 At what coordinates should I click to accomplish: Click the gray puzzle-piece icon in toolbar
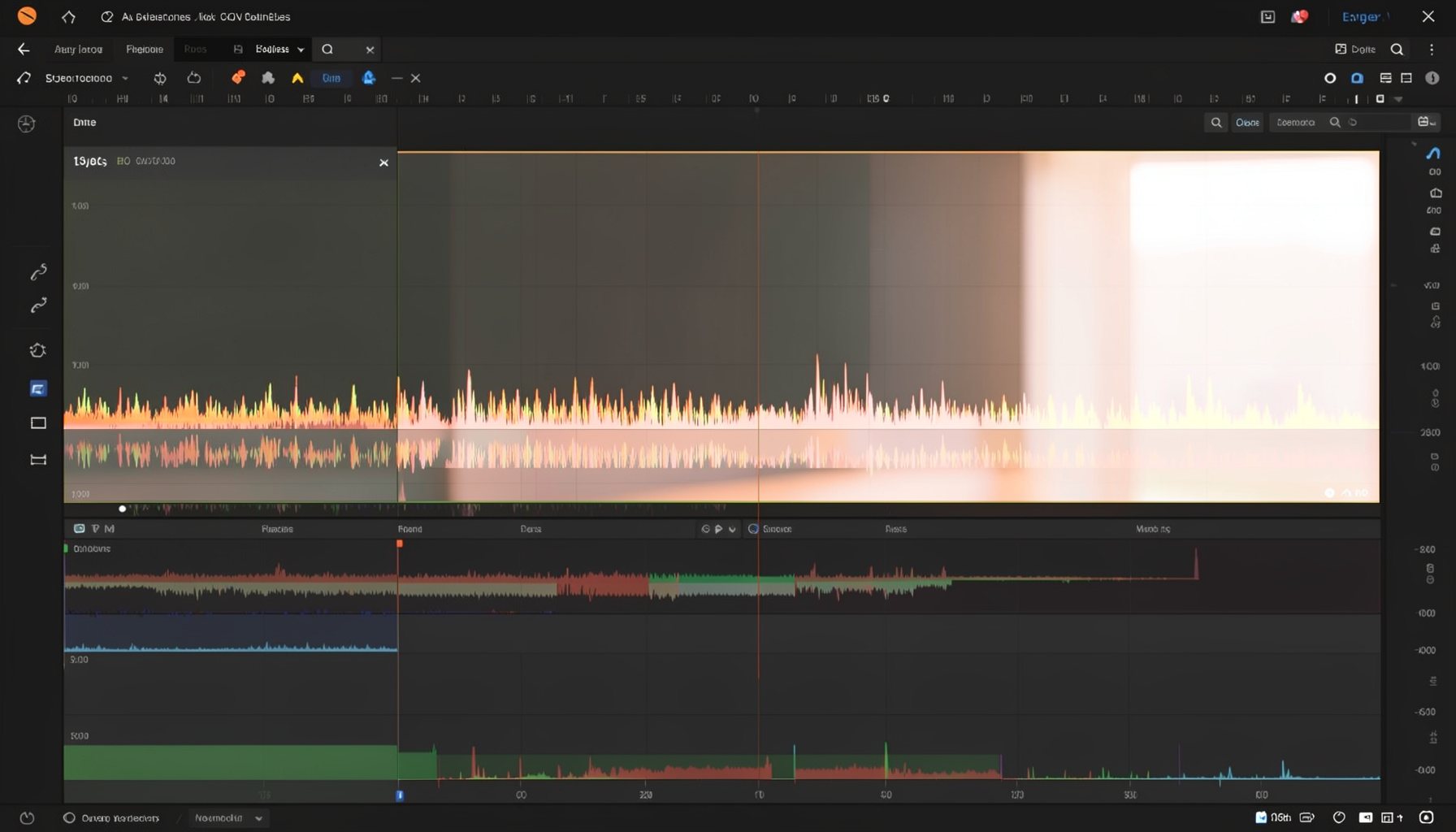pyautogui.click(x=268, y=78)
